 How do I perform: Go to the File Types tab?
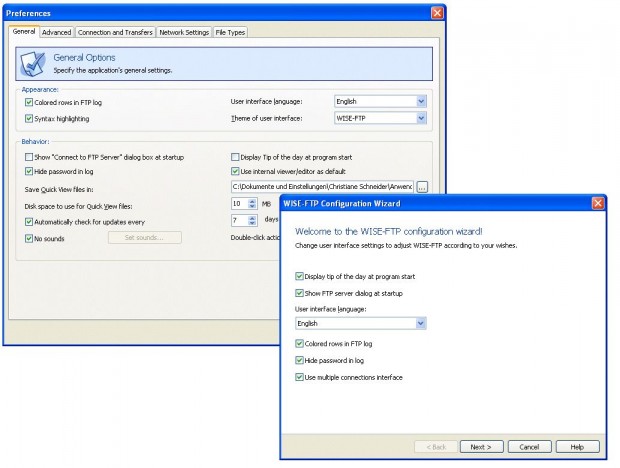(x=230, y=32)
